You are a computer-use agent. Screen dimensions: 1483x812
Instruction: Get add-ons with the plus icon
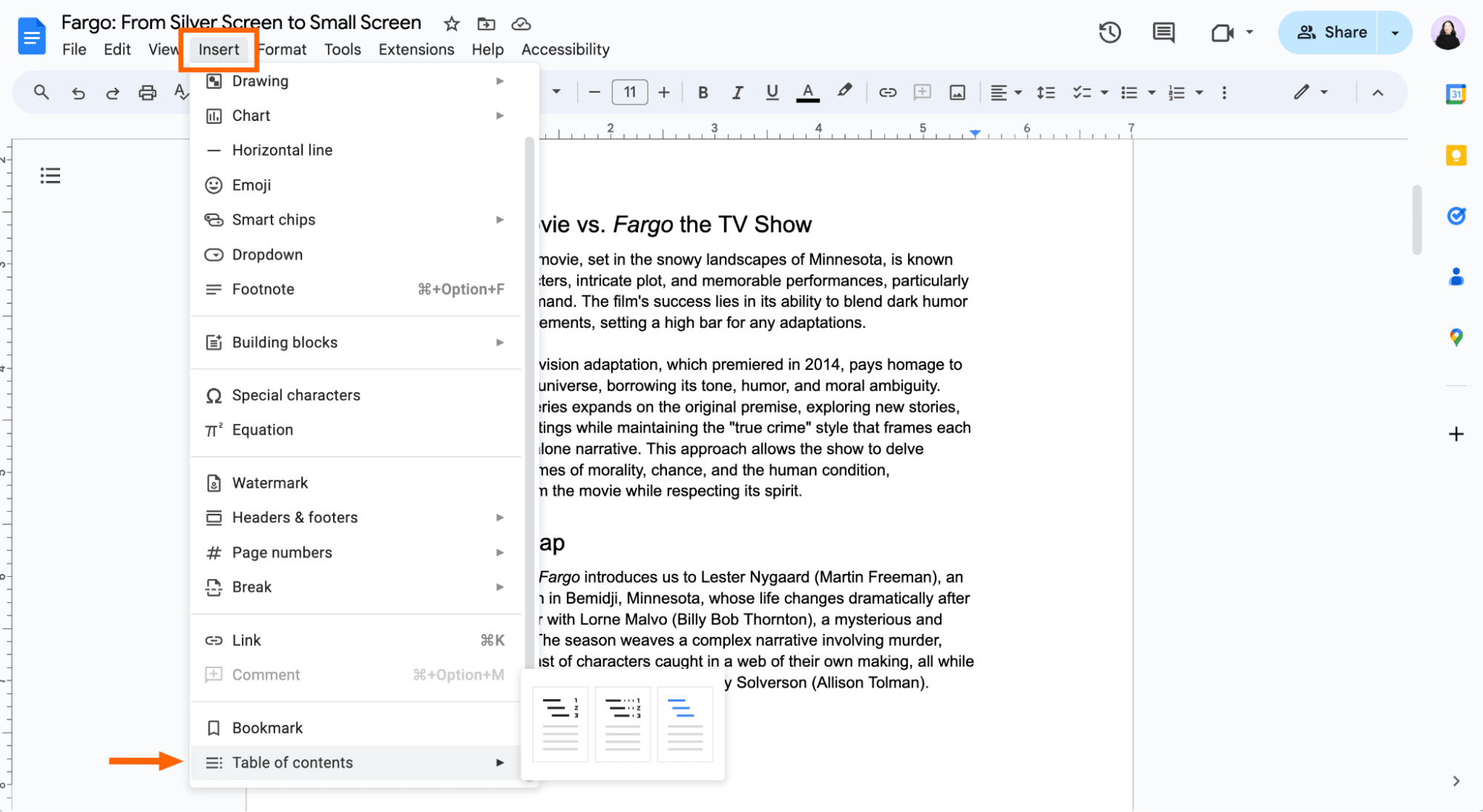click(x=1456, y=435)
